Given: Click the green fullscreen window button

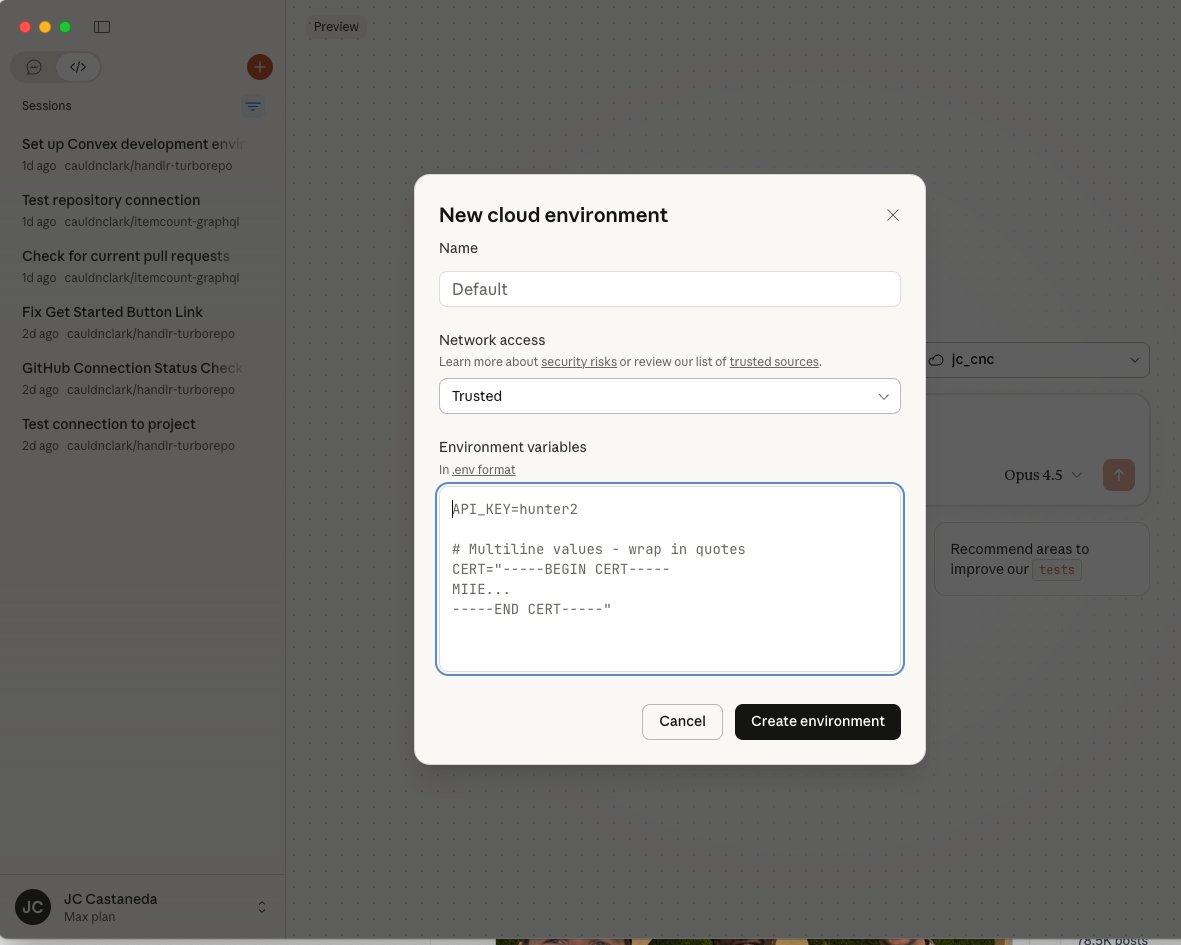Looking at the screenshot, I should 66,27.
